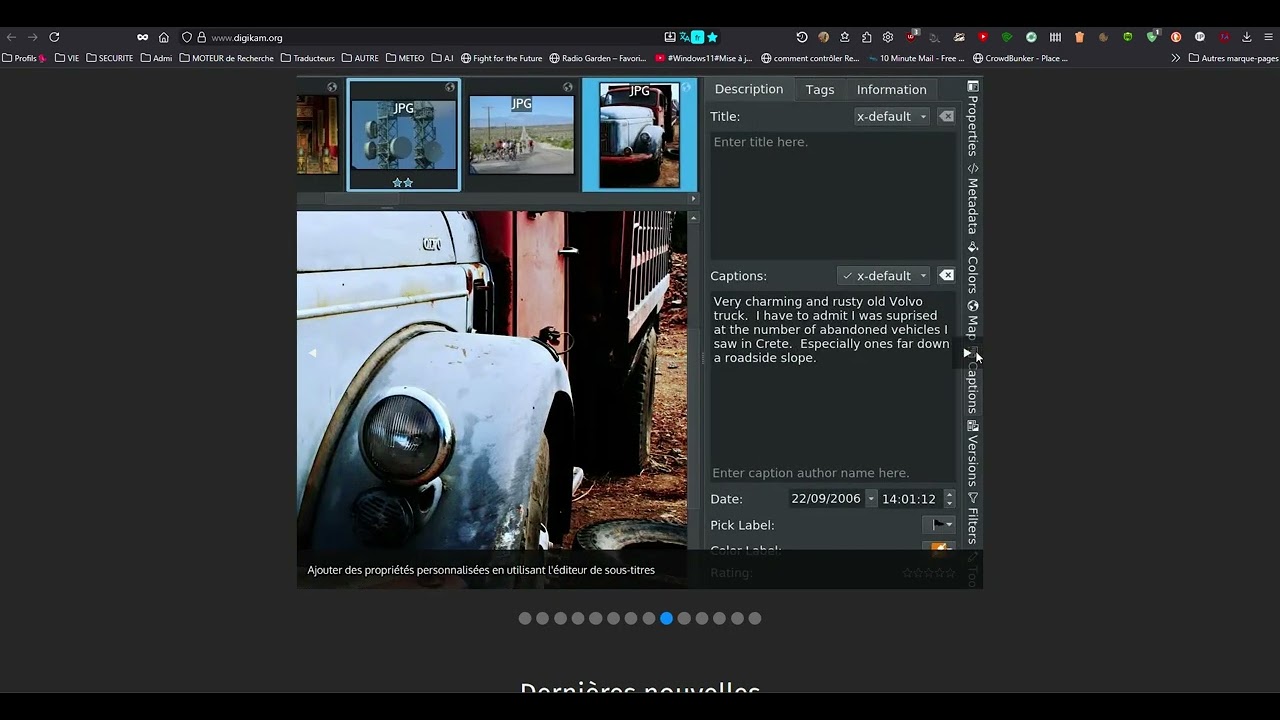1280x720 pixels.
Task: Open the MOTEUR de Recherche bookmark folder
Action: coord(227,58)
